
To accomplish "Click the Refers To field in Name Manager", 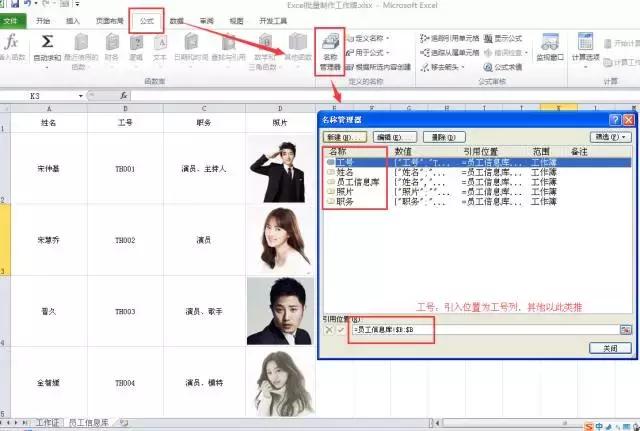I will 486,329.
